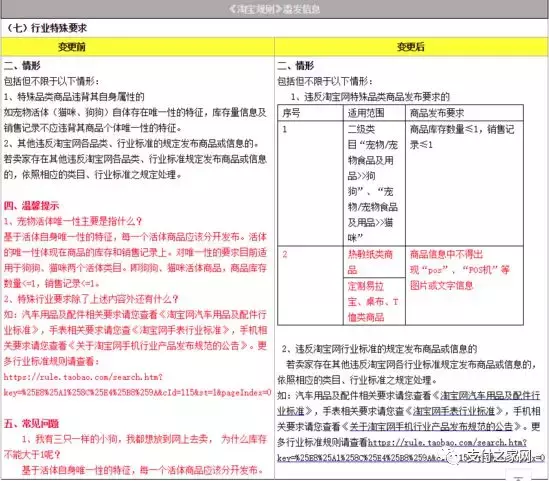549x481 pixels.
Task: Click the 商品发布要求 table header cell
Action: [464, 113]
